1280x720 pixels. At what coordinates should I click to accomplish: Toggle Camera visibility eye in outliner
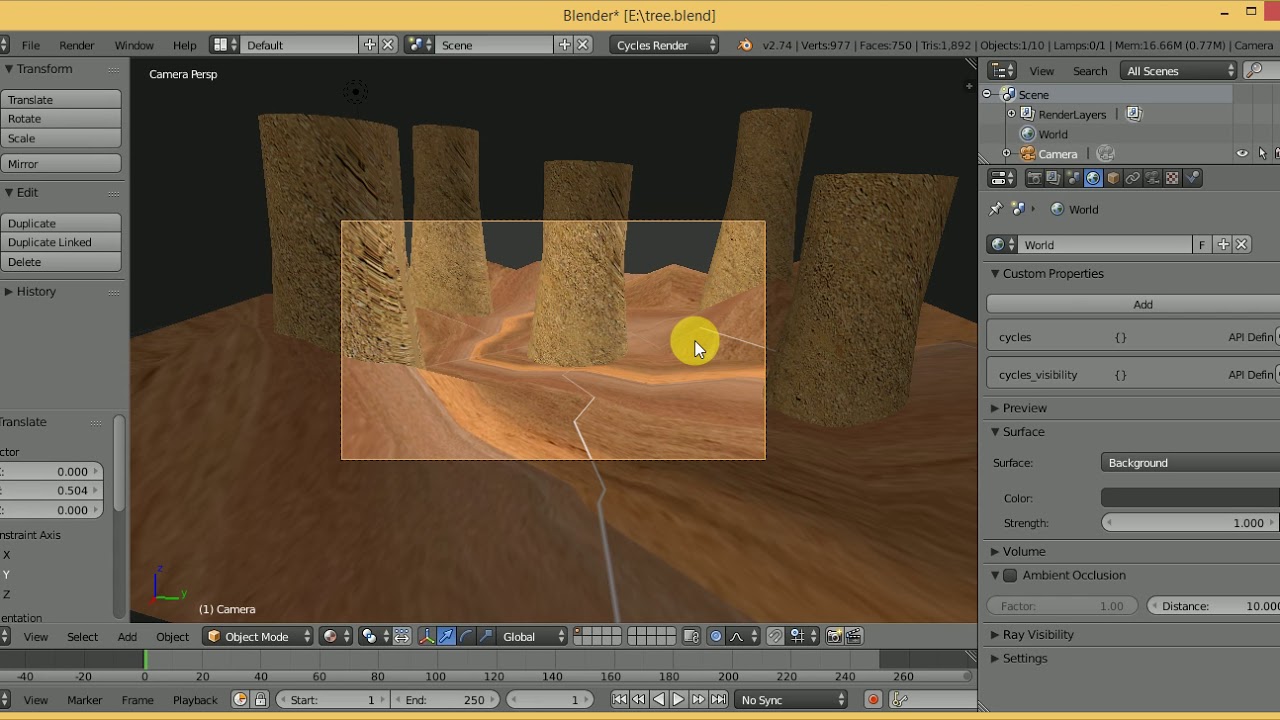tap(1242, 153)
